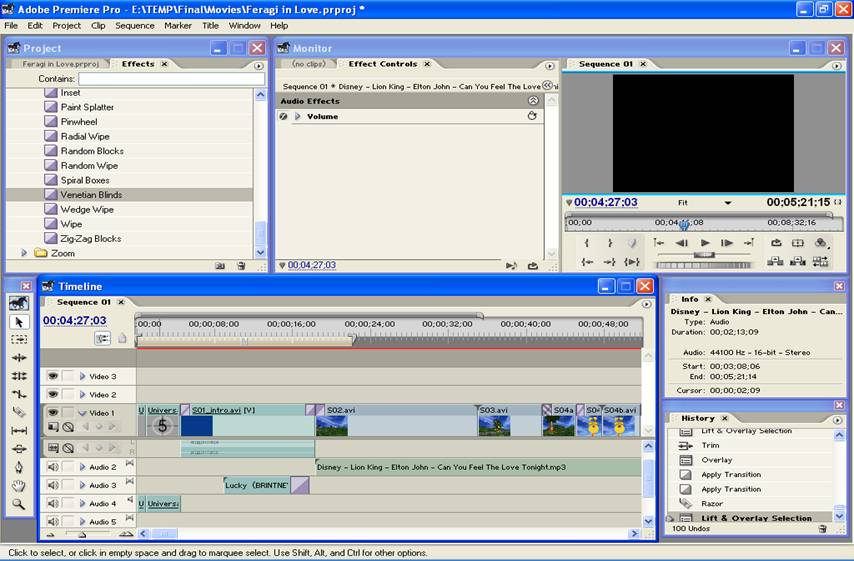Screen dimensions: 854x561
Task: Toggle Snap in Timeline
Action: pyautogui.click(x=102, y=338)
